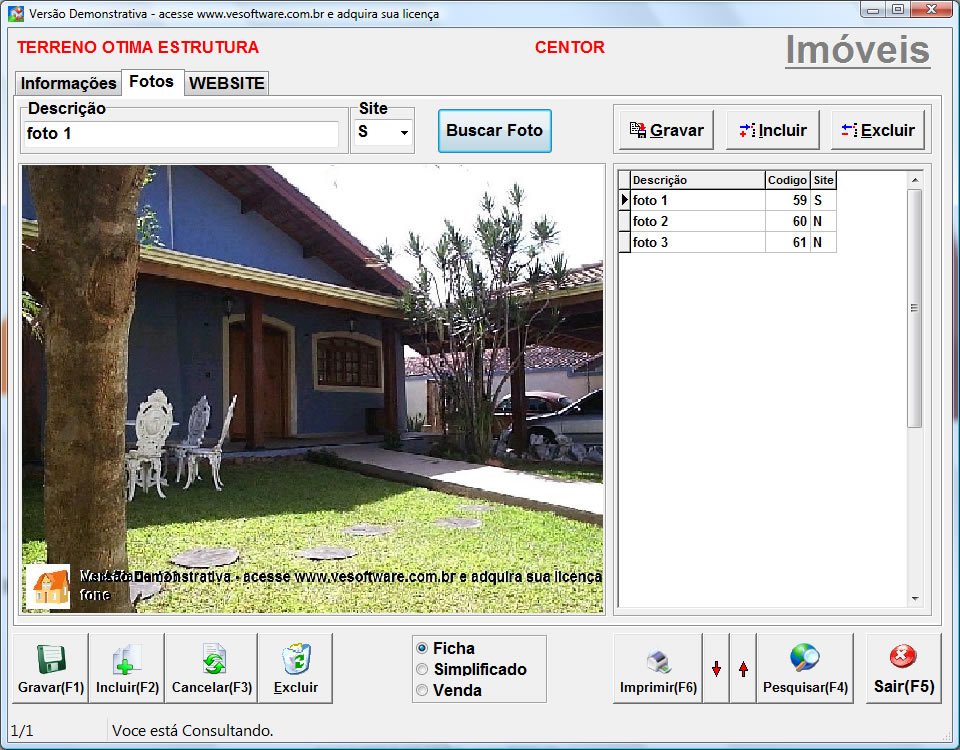Choose the Simplificado option
960x750 pixels.
[x=424, y=669]
